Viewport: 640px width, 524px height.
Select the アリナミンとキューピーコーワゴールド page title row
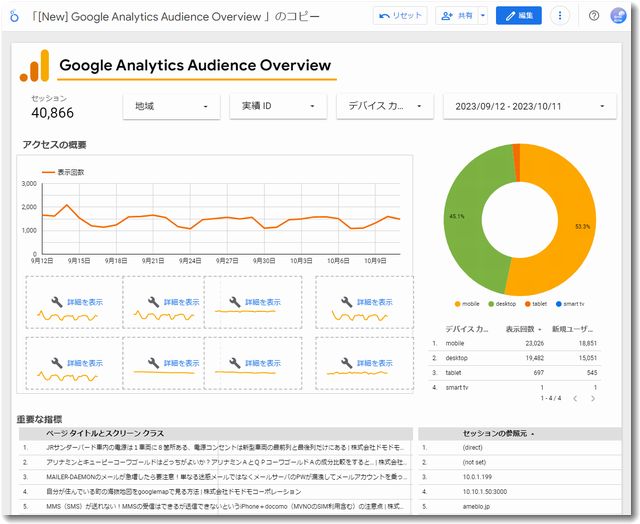(x=216, y=462)
